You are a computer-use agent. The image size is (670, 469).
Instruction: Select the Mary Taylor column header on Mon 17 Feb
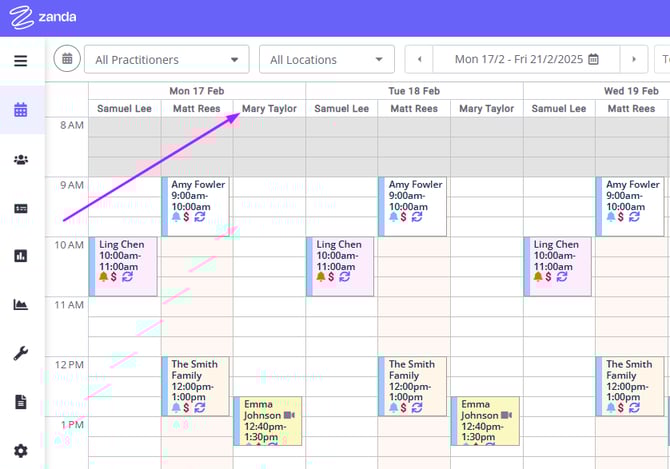pyautogui.click(x=269, y=108)
